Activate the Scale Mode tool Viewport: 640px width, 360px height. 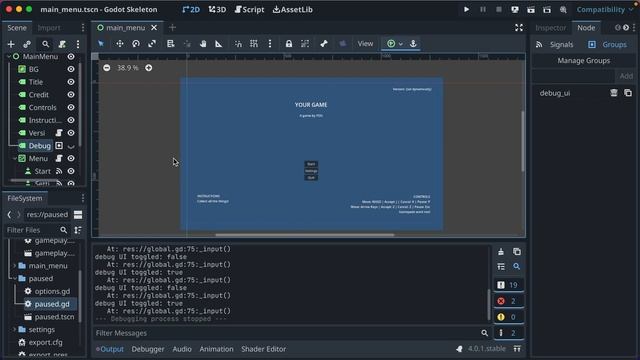152,44
